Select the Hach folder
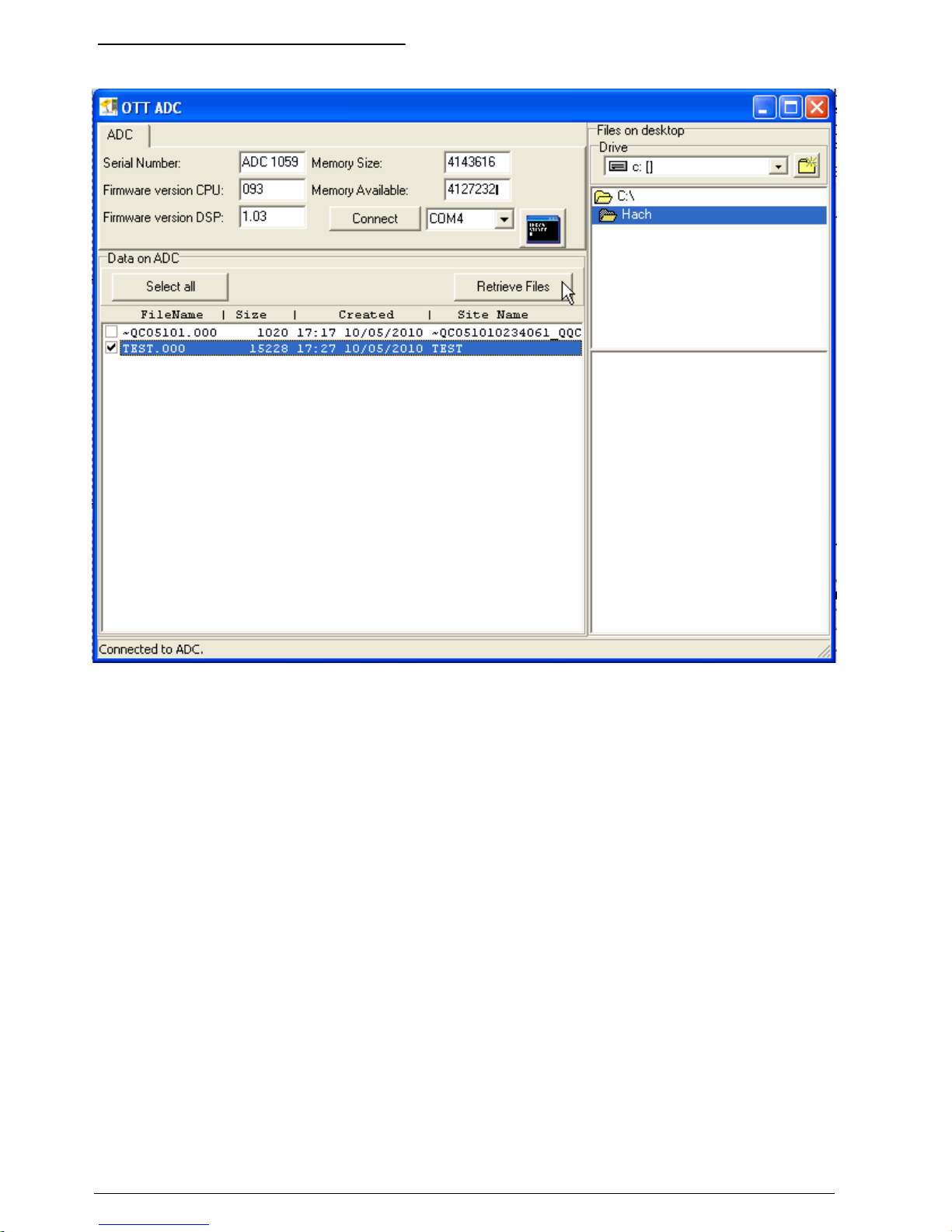Viewport: 952px width, 1232px height. [x=709, y=215]
